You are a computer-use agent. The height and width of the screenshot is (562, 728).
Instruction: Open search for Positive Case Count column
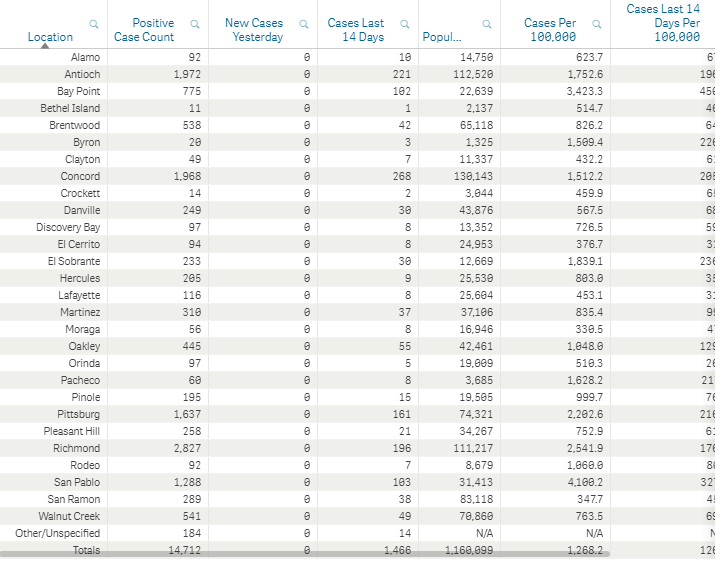[x=195, y=24]
